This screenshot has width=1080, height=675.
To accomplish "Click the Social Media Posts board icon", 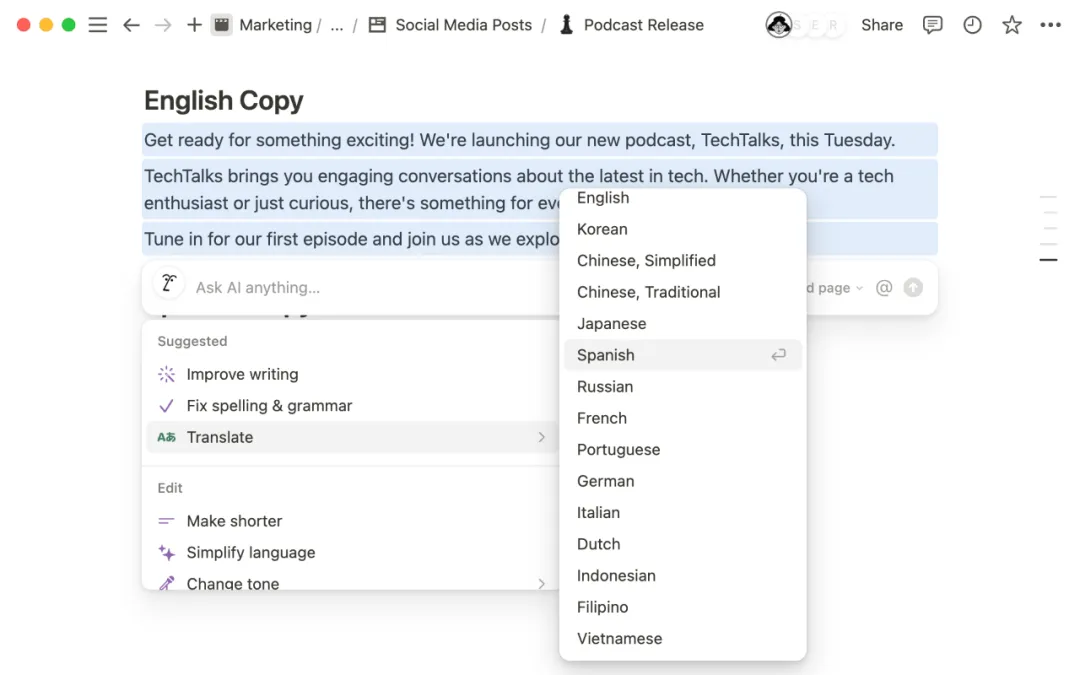I will (377, 25).
